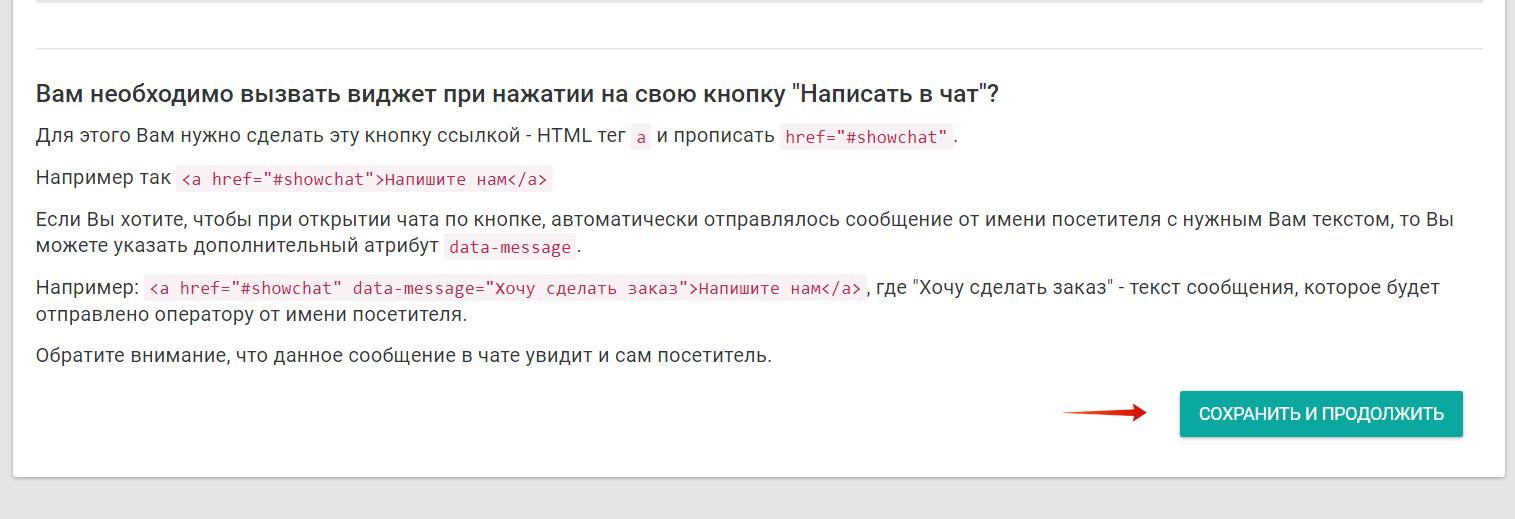Click the text "Например так"
The image size is (1515, 519).
[103, 179]
